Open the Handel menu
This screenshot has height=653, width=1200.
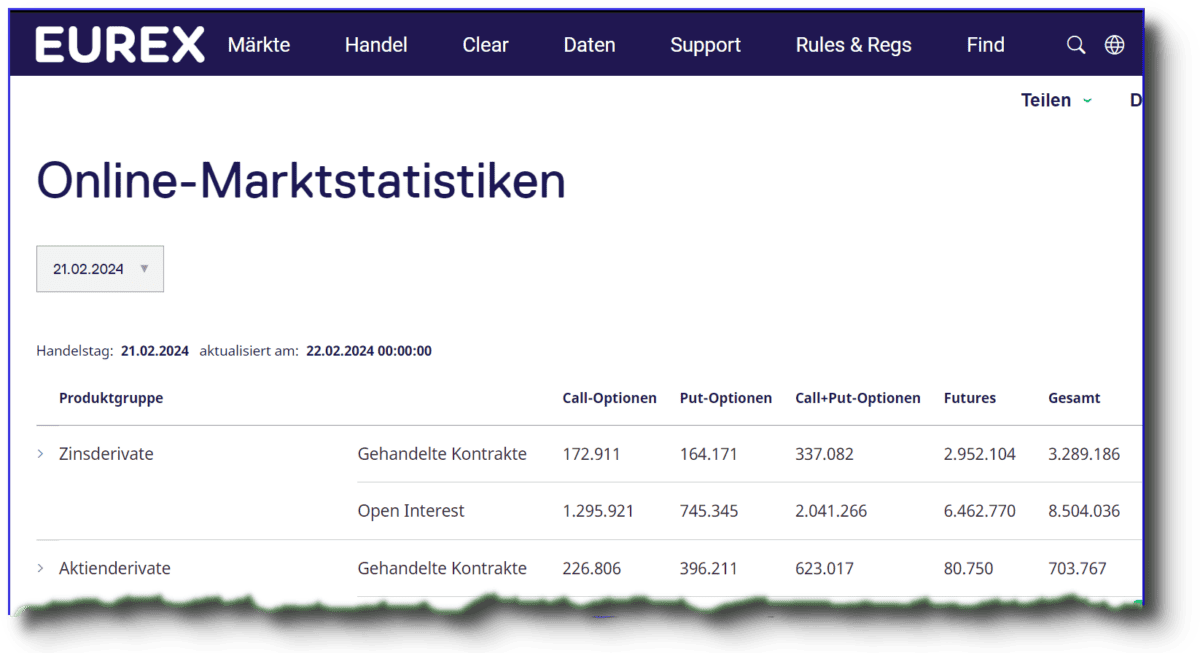375,44
